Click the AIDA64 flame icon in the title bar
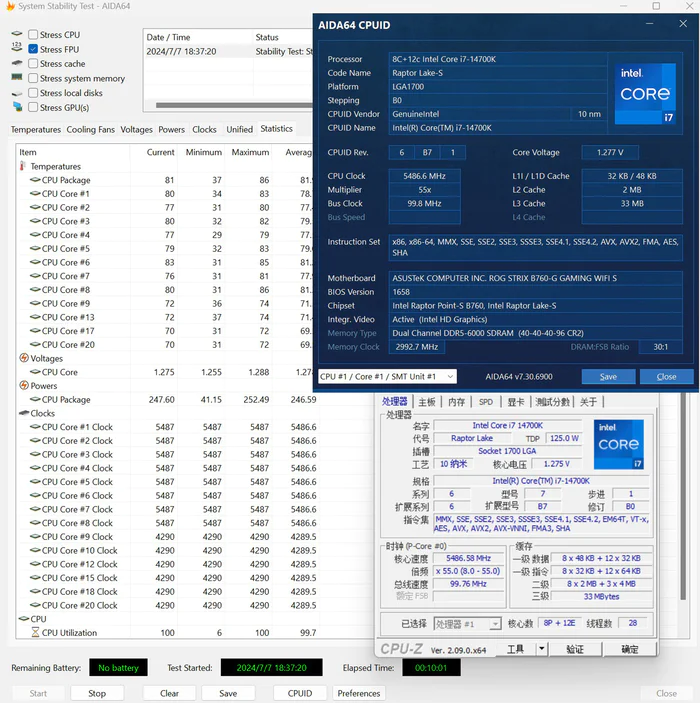Viewport: 700px width, 703px height. pyautogui.click(x=10, y=6)
